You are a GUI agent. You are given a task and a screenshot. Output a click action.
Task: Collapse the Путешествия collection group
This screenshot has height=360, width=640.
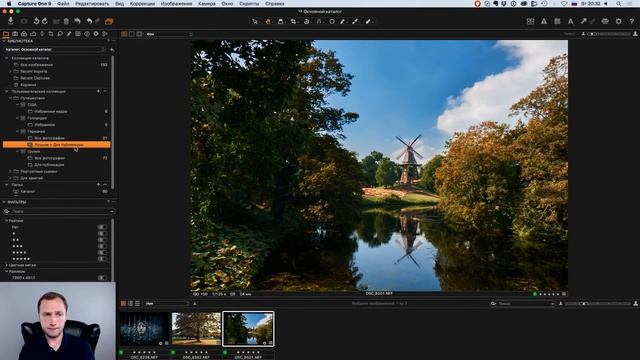pos(11,98)
